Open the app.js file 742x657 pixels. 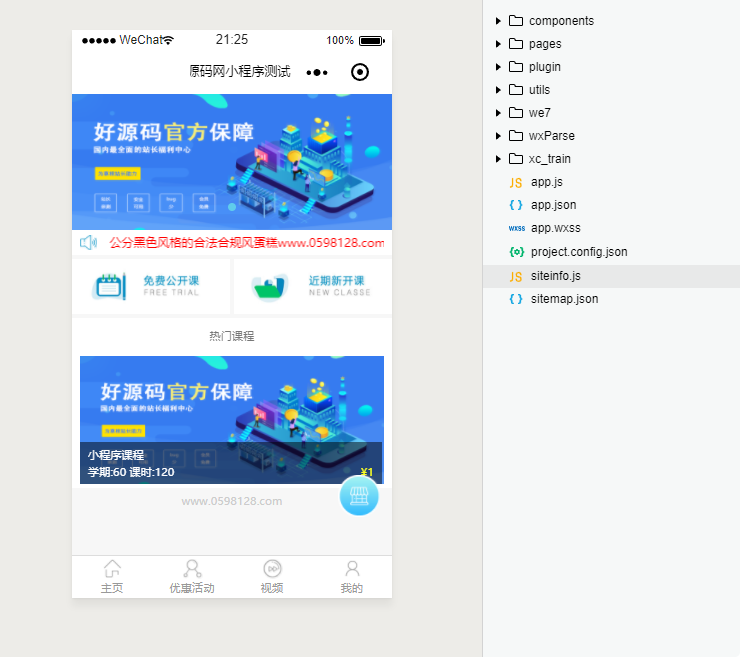pyautogui.click(x=547, y=182)
